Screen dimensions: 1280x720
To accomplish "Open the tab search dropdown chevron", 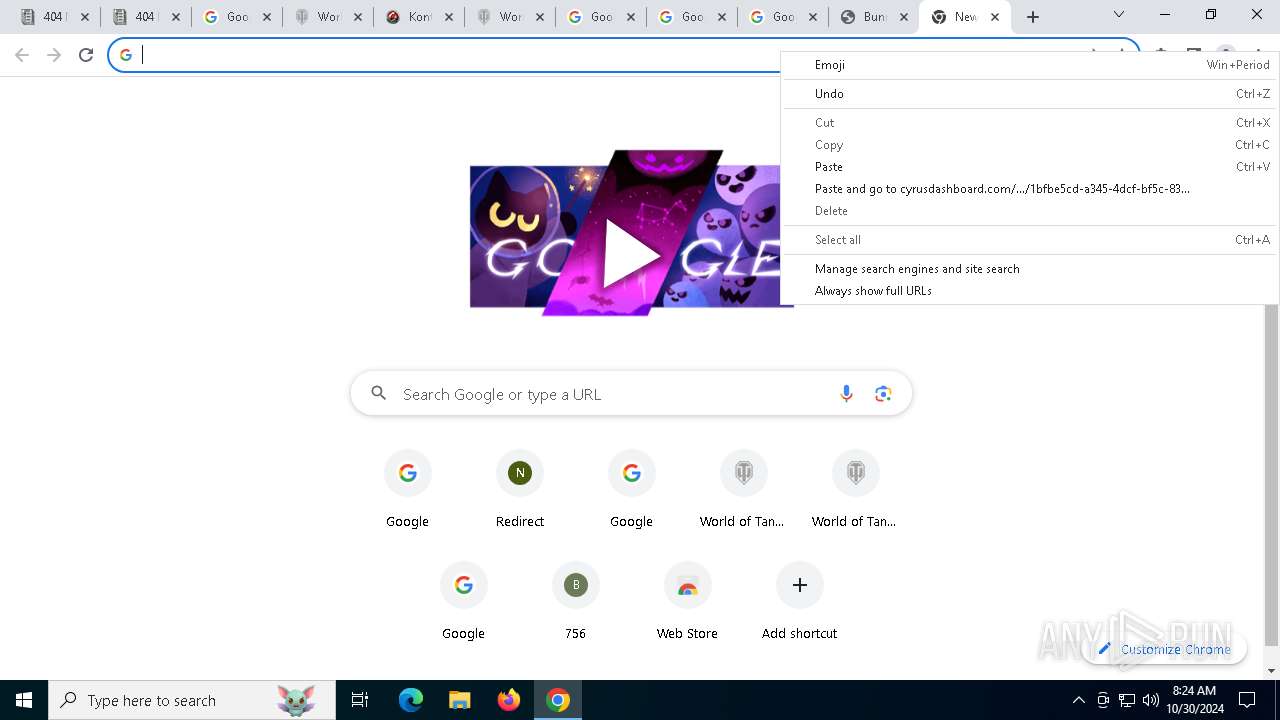I will (1119, 15).
